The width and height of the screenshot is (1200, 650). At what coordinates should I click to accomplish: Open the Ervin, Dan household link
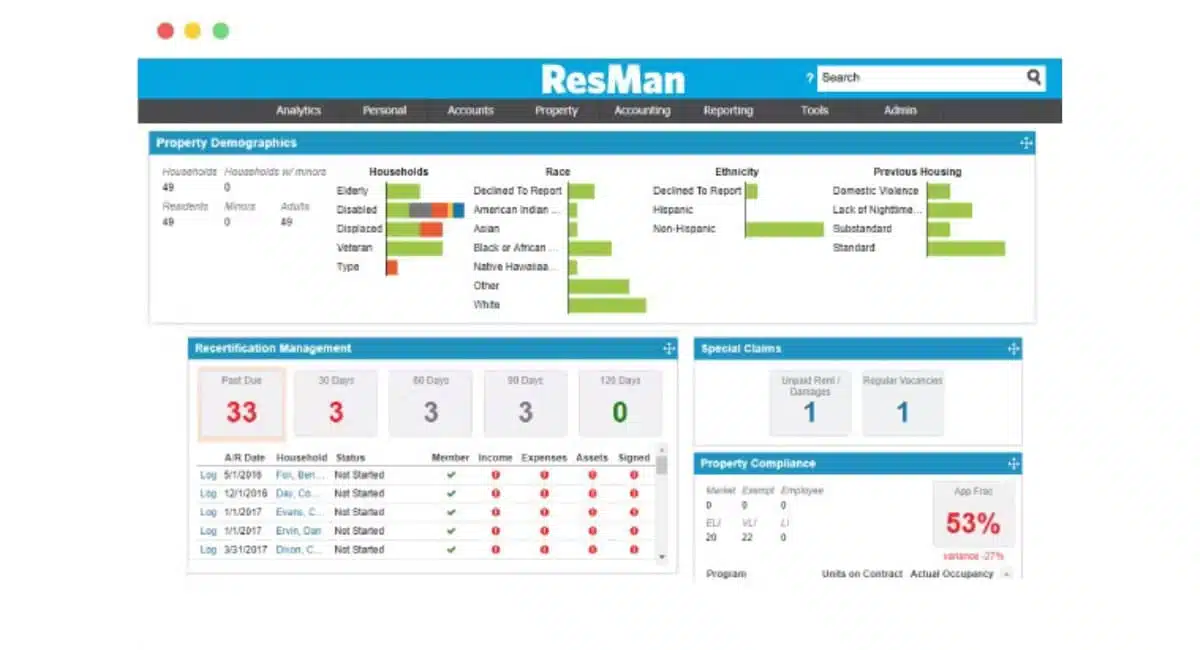click(x=298, y=531)
